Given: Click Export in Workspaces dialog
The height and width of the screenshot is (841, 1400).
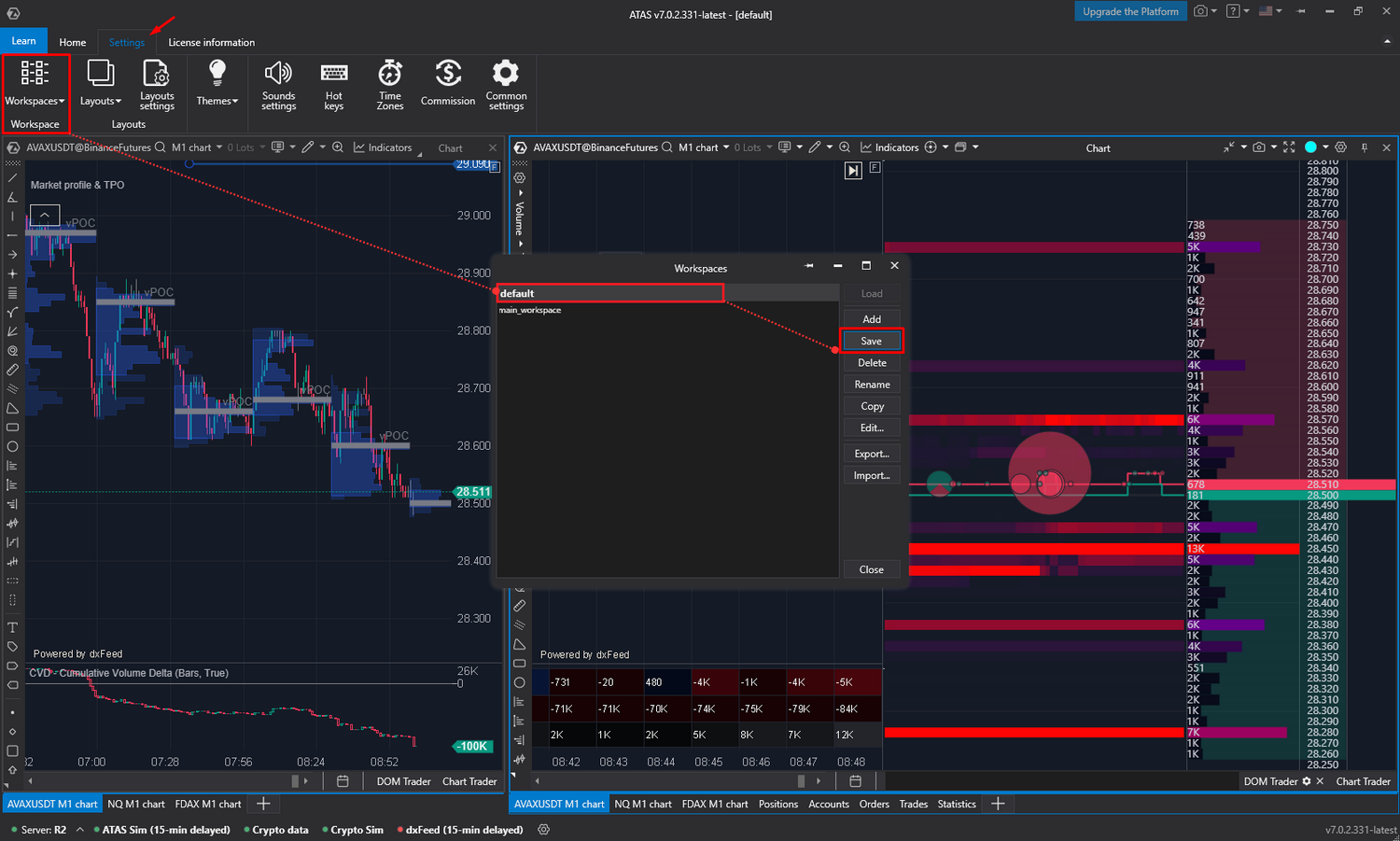Looking at the screenshot, I should coord(872,454).
